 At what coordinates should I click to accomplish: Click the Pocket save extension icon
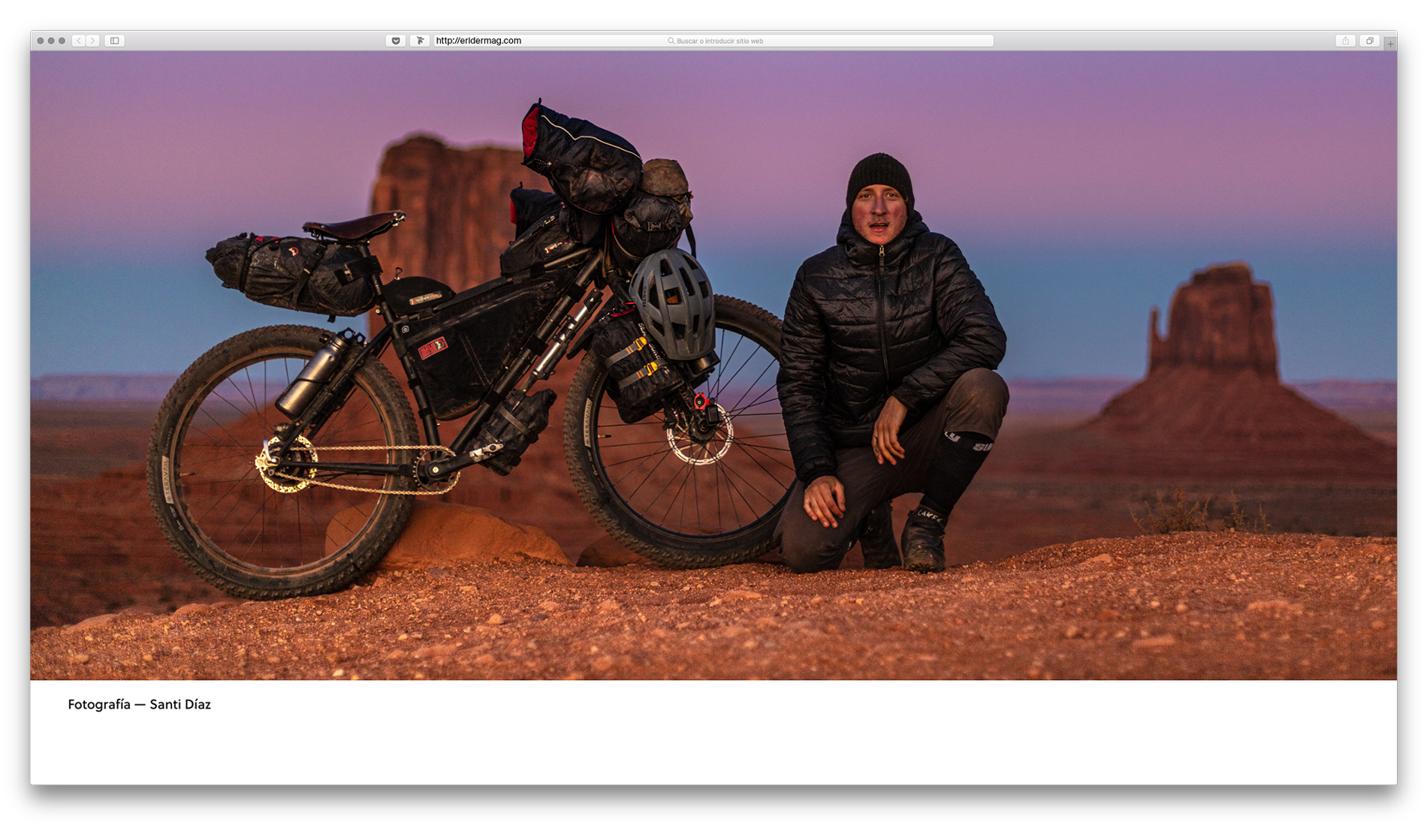[x=396, y=41]
